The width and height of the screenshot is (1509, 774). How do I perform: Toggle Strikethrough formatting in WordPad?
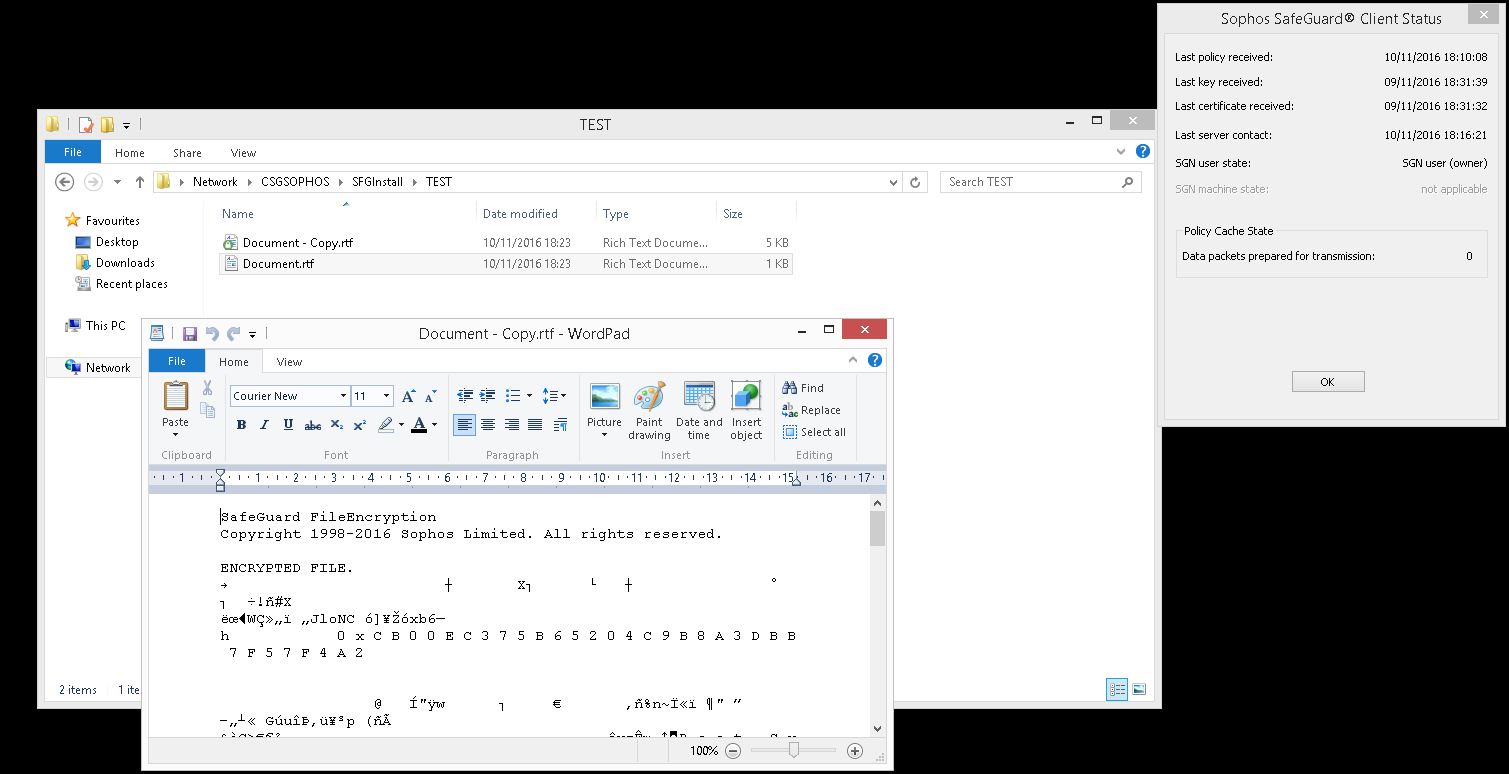(x=312, y=425)
